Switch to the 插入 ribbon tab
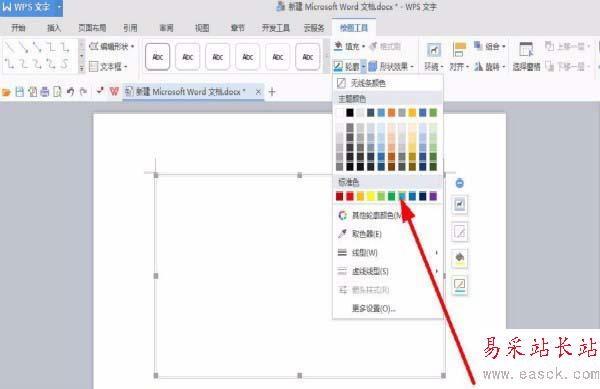Screen dimensions: 600x389 54,28
